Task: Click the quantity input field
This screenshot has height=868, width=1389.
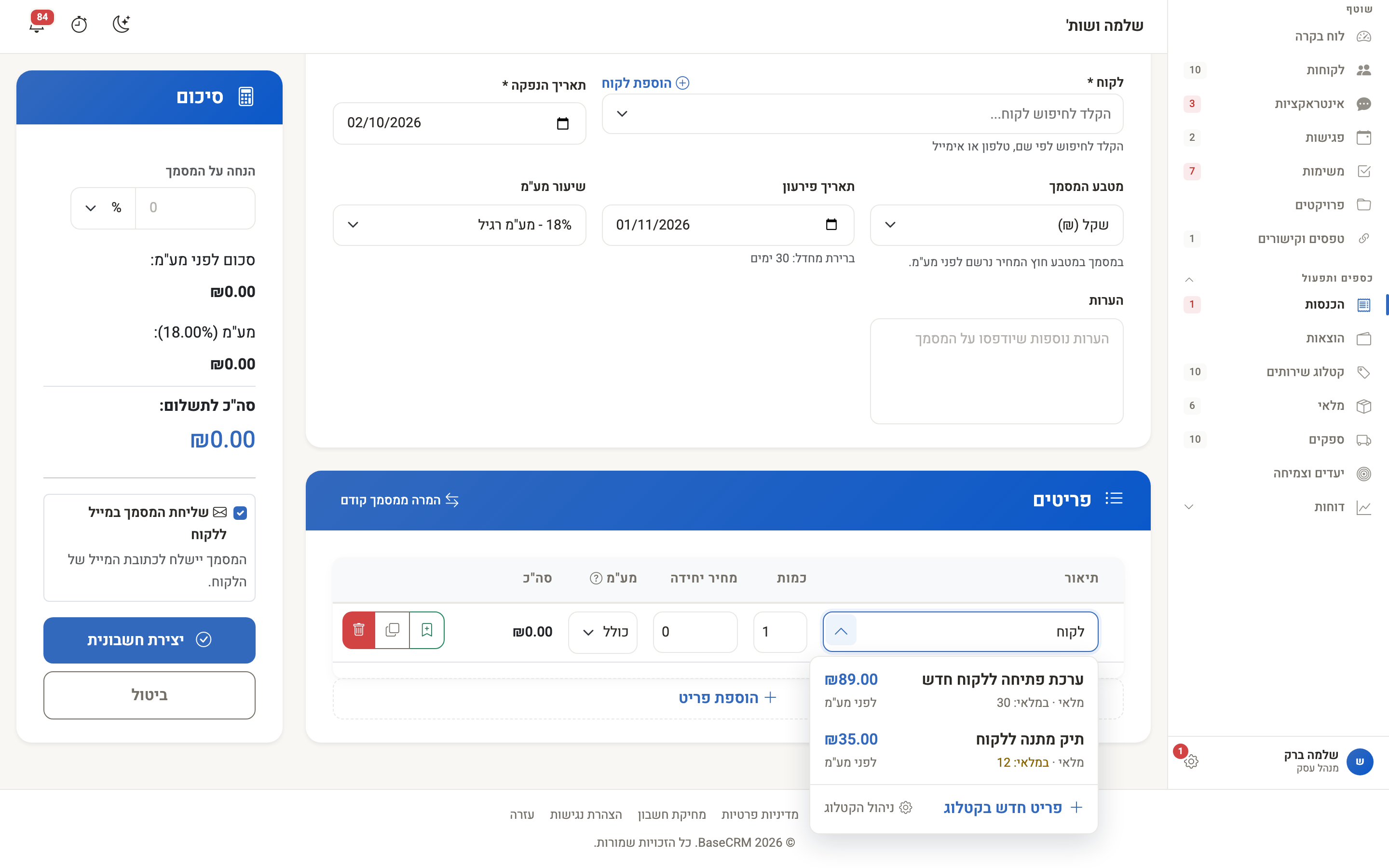Action: coord(780,632)
